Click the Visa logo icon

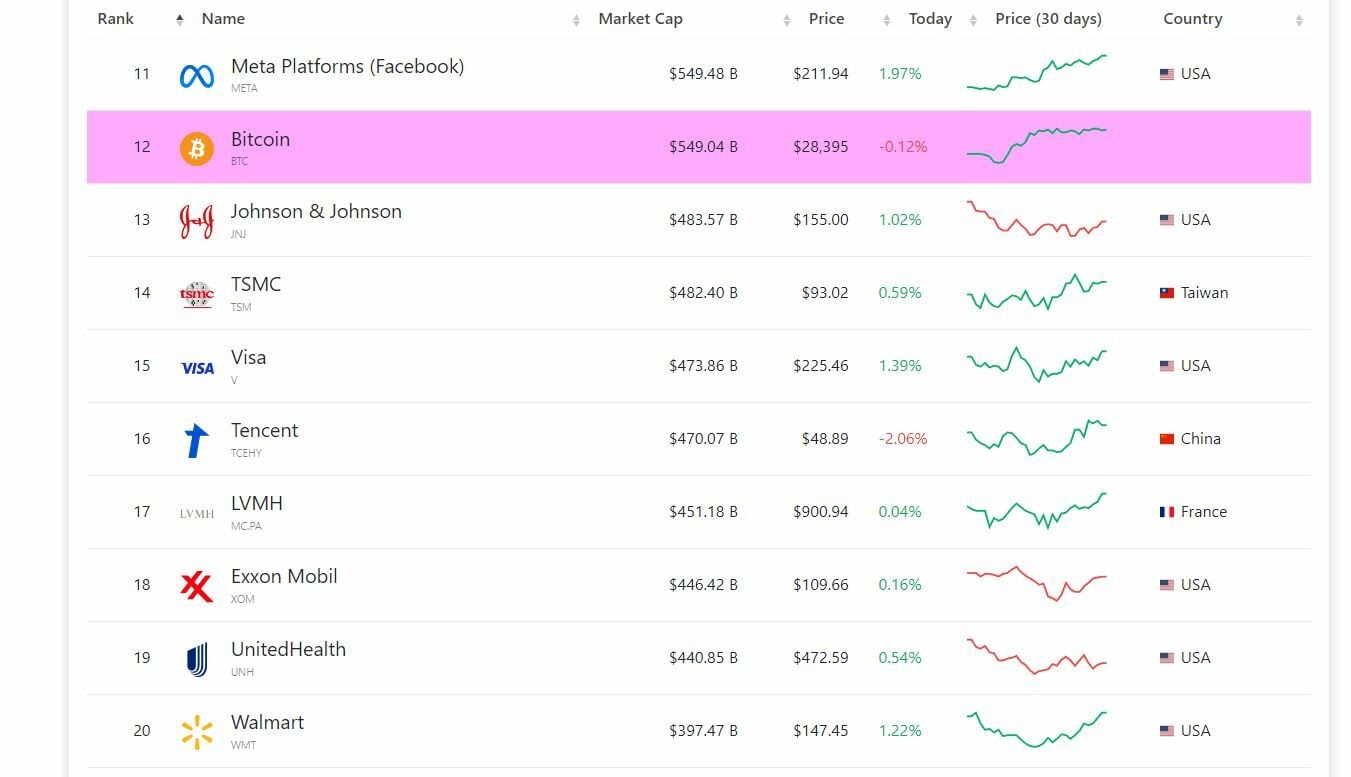click(x=196, y=367)
